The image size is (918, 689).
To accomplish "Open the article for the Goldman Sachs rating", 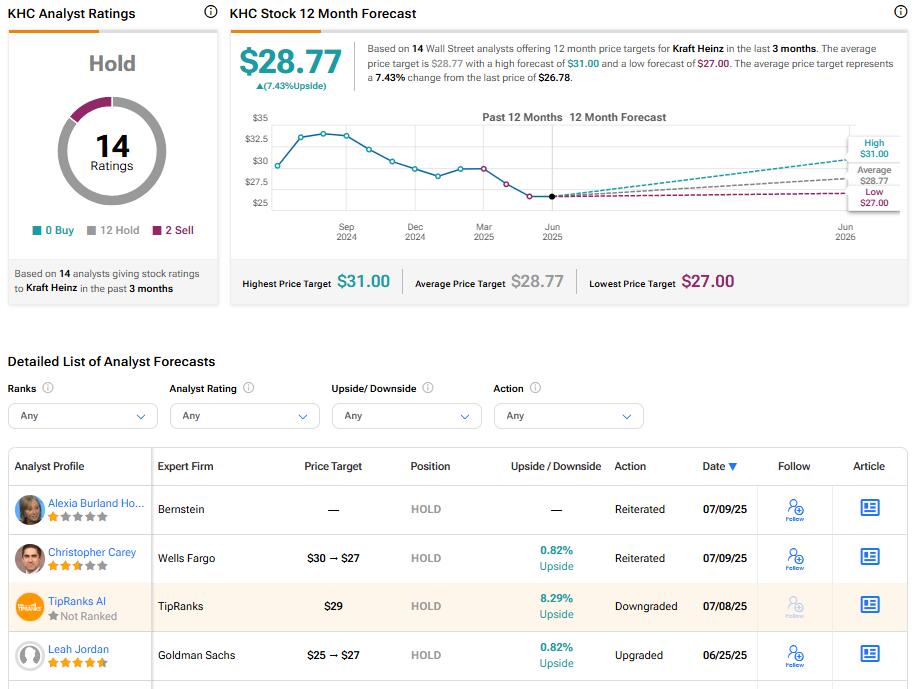I will (869, 654).
